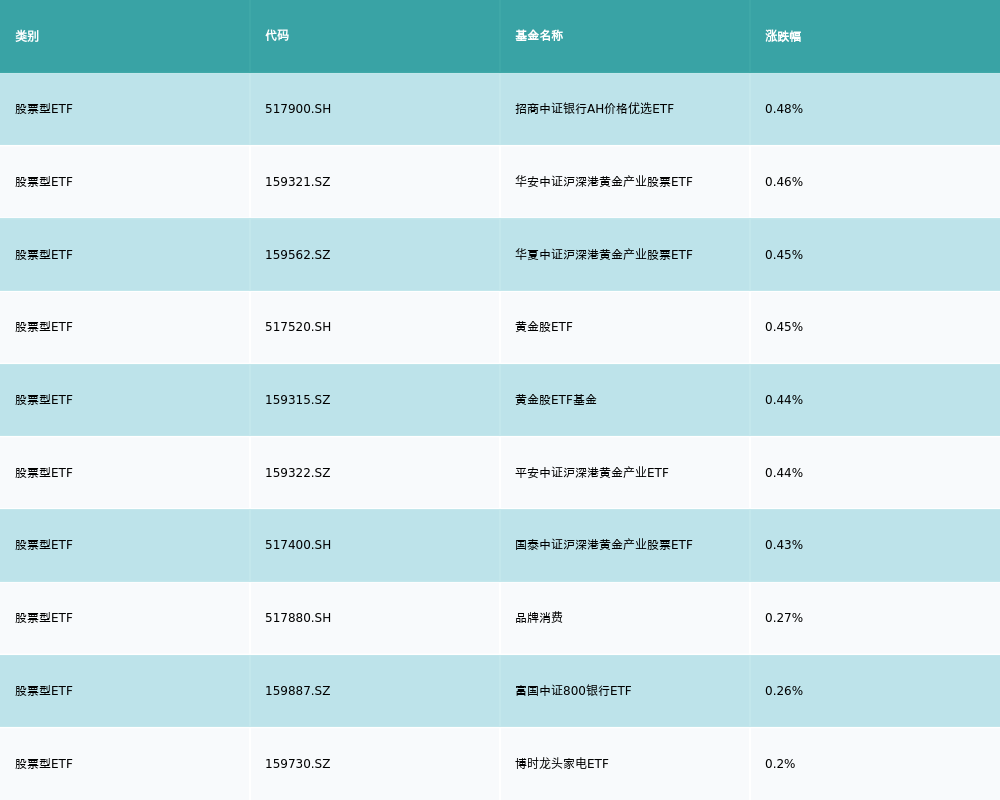Click fund name 华夏中证沪深港黄金产业股票ETF

(x=604, y=255)
